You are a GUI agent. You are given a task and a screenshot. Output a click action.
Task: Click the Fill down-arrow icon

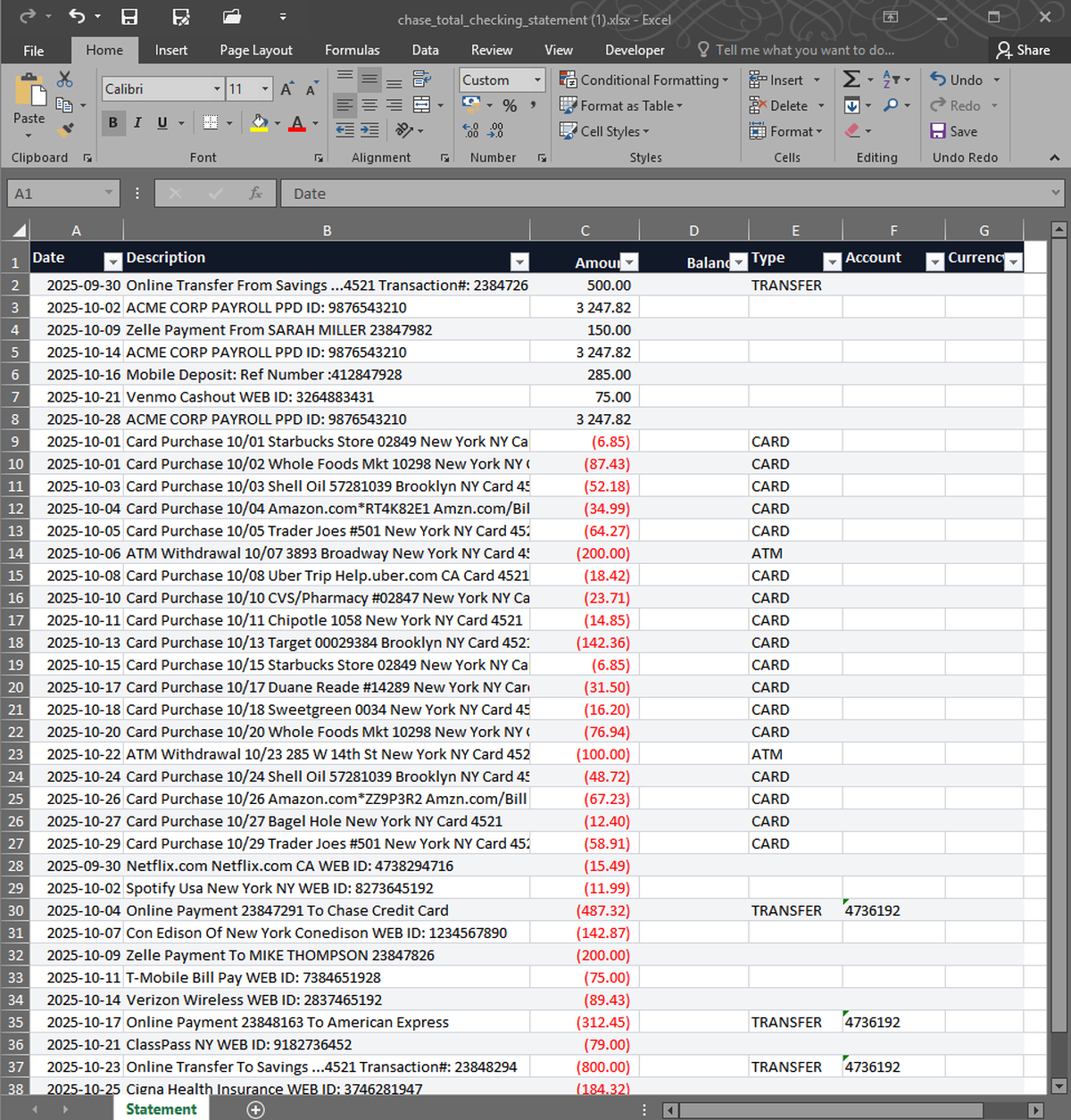[x=851, y=105]
